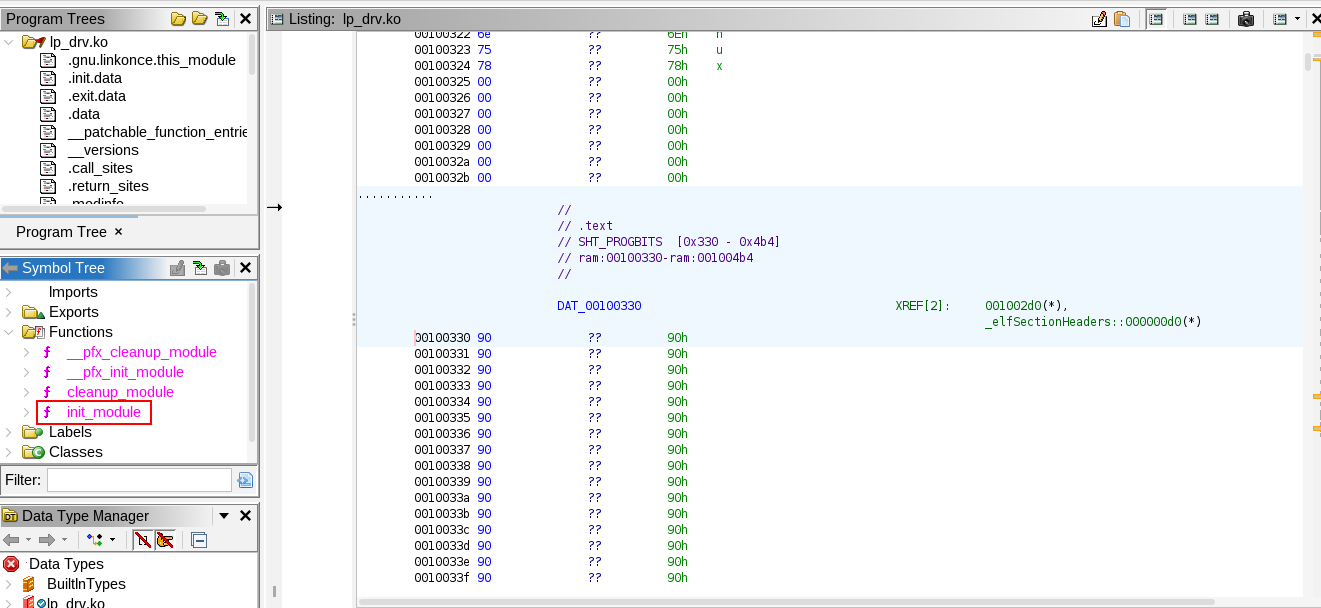Collapse all data types icon
Viewport: 1321px width, 608px height.
[x=199, y=540]
